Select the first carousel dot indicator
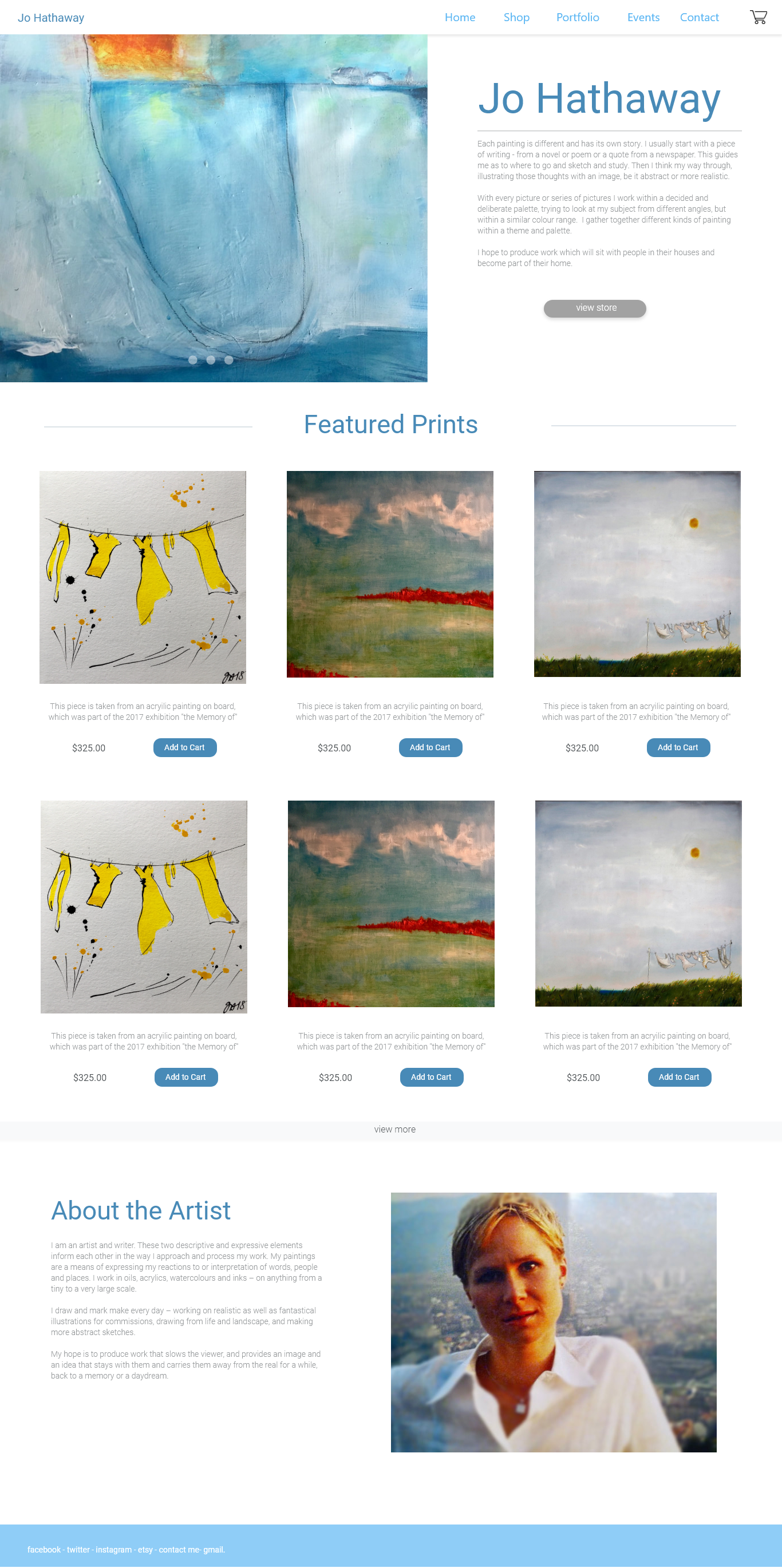Image resolution: width=782 pixels, height=1568 pixels. (192, 360)
